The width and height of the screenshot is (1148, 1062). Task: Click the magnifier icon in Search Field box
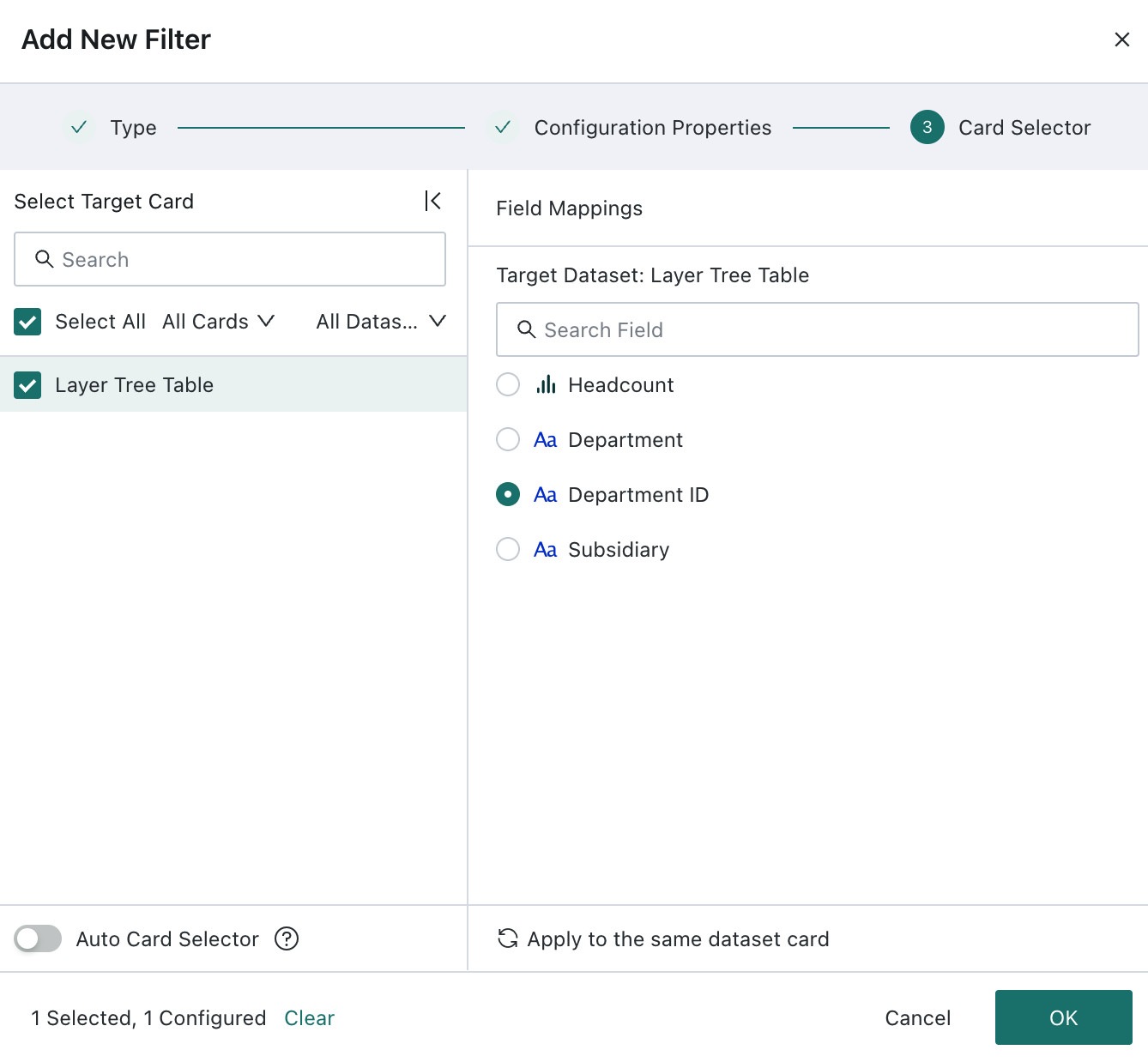click(x=527, y=329)
